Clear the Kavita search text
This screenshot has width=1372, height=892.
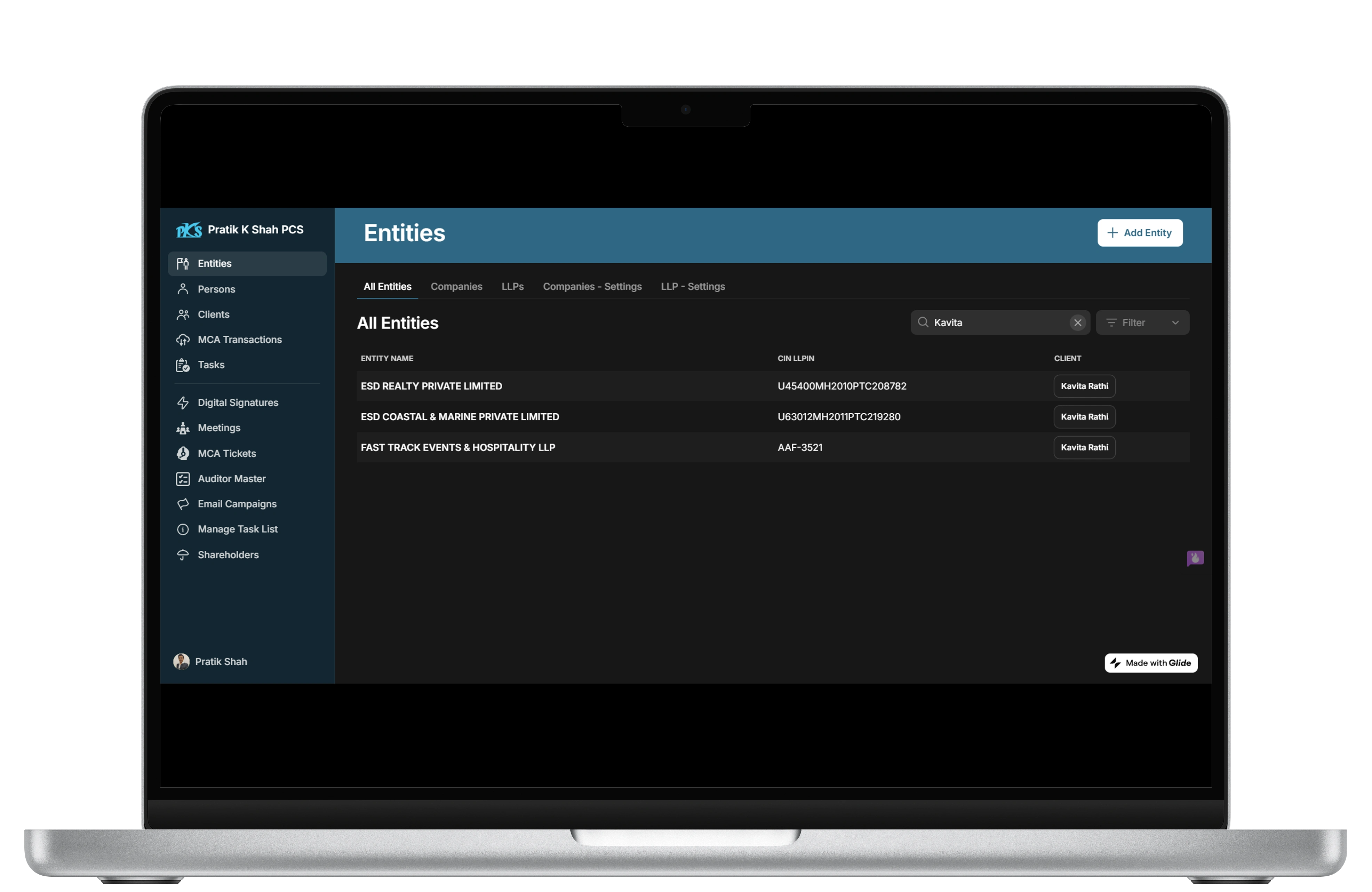pyautogui.click(x=1077, y=323)
